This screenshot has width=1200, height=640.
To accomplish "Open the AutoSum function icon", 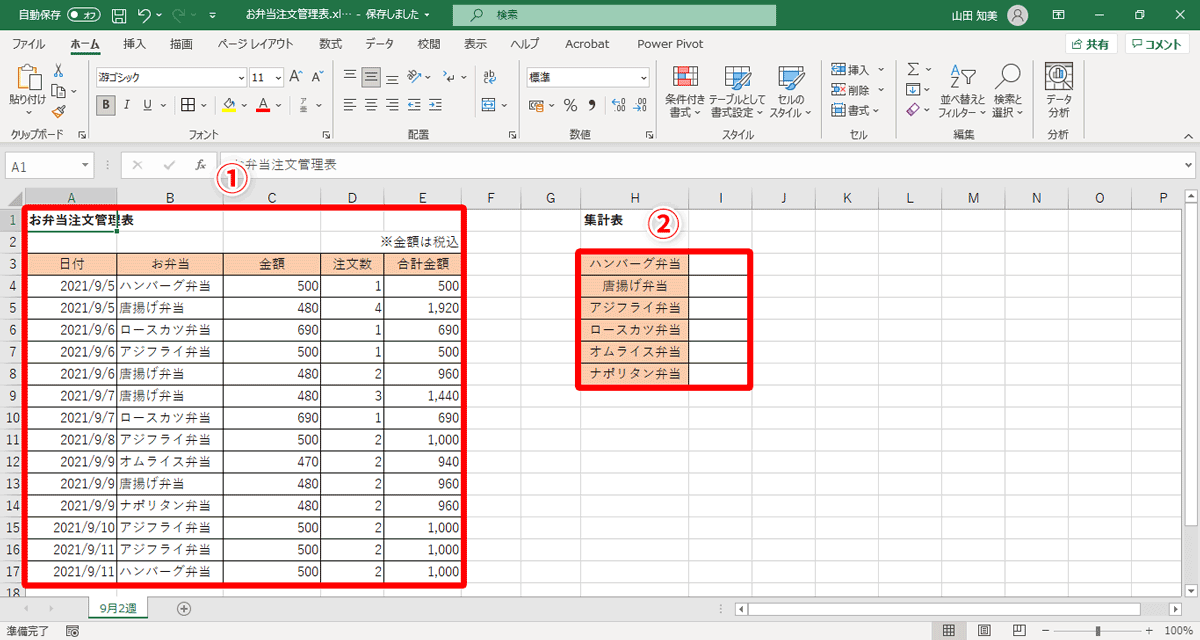I will pos(913,68).
